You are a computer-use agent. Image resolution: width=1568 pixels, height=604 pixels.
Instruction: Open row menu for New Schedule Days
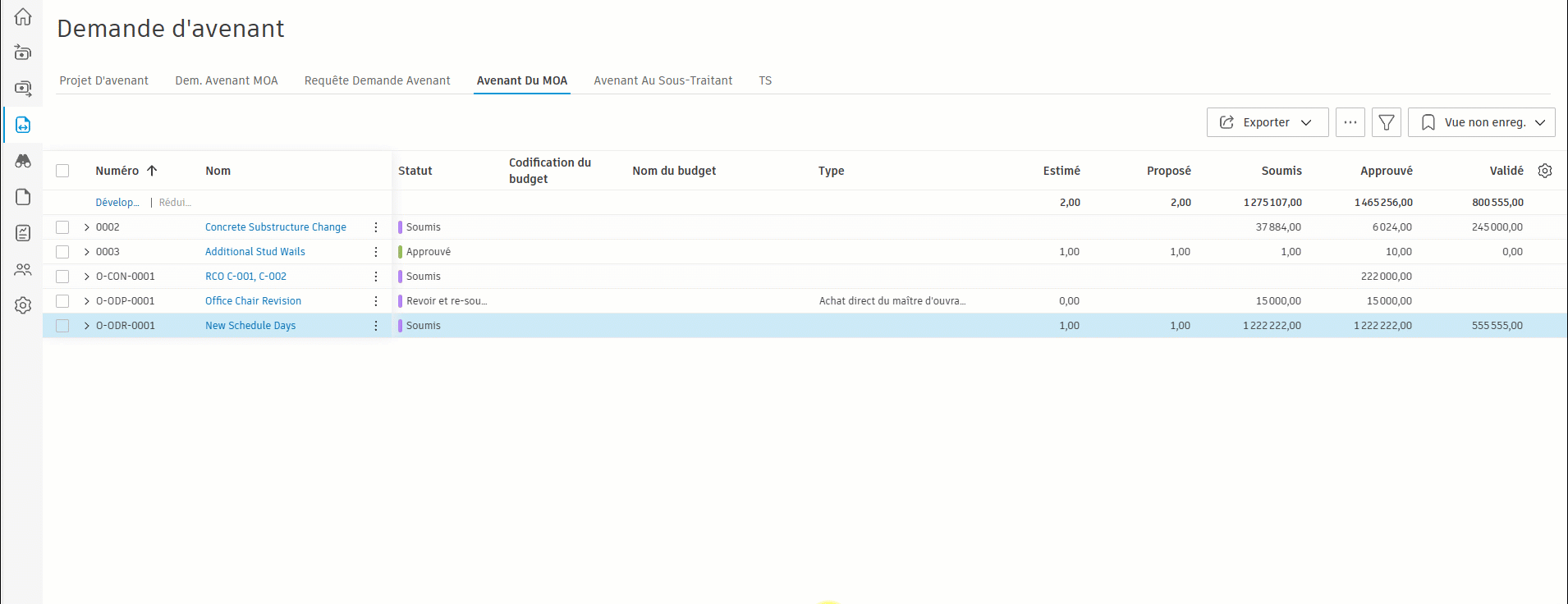point(376,326)
